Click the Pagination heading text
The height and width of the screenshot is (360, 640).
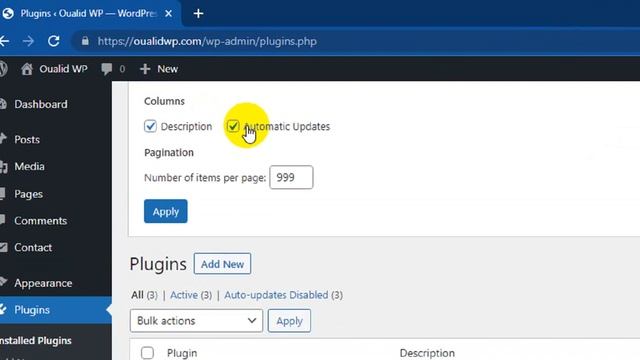[169, 152]
